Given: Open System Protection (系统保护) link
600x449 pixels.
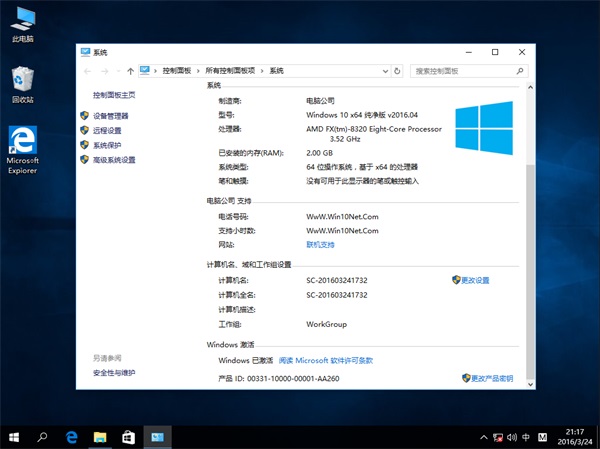Looking at the screenshot, I should click(106, 145).
